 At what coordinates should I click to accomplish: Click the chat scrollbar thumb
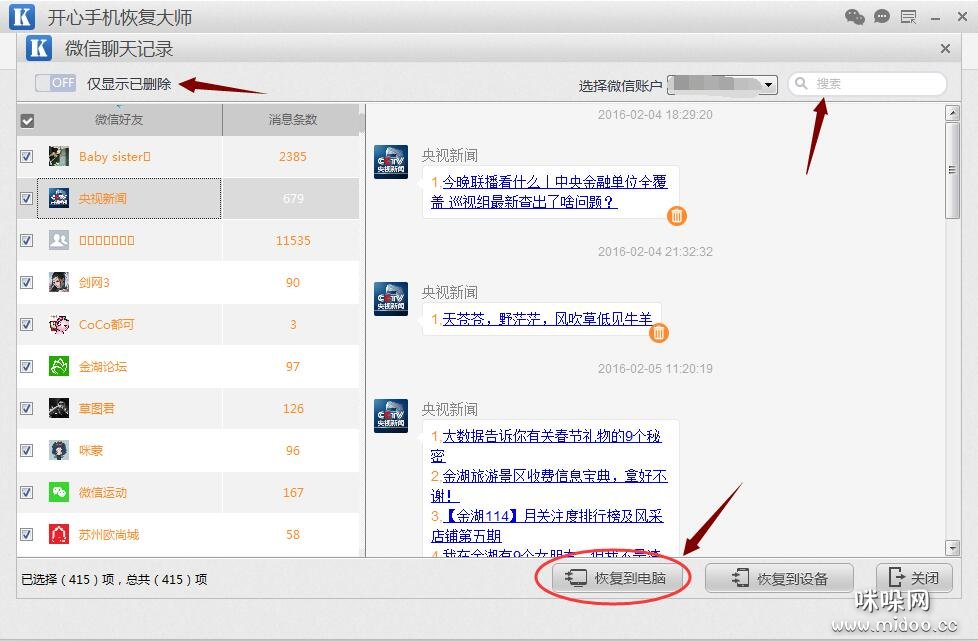coord(952,170)
